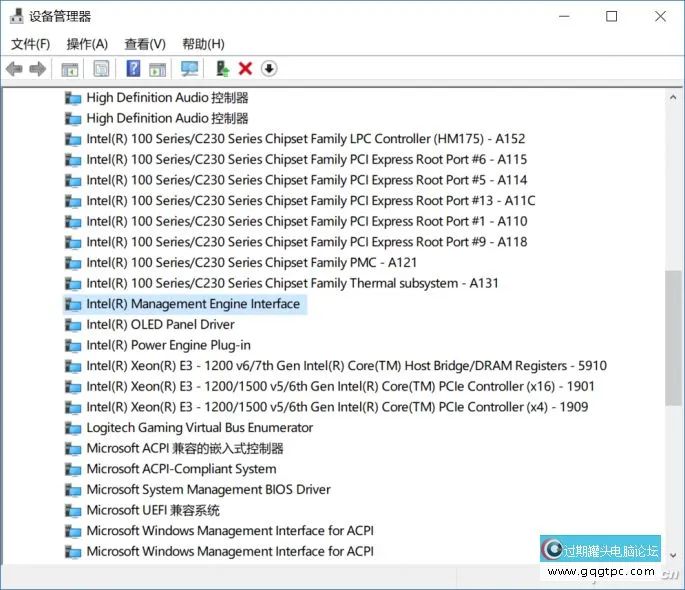Click the update driver green arrow icon
The height and width of the screenshot is (590, 685).
coord(222,69)
